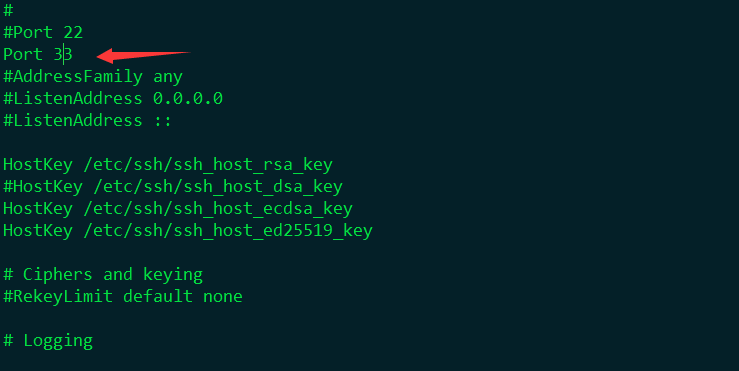Click the ssh_host_ecdsa_key path
Image resolution: width=739 pixels, height=371 pixels.
(x=218, y=209)
